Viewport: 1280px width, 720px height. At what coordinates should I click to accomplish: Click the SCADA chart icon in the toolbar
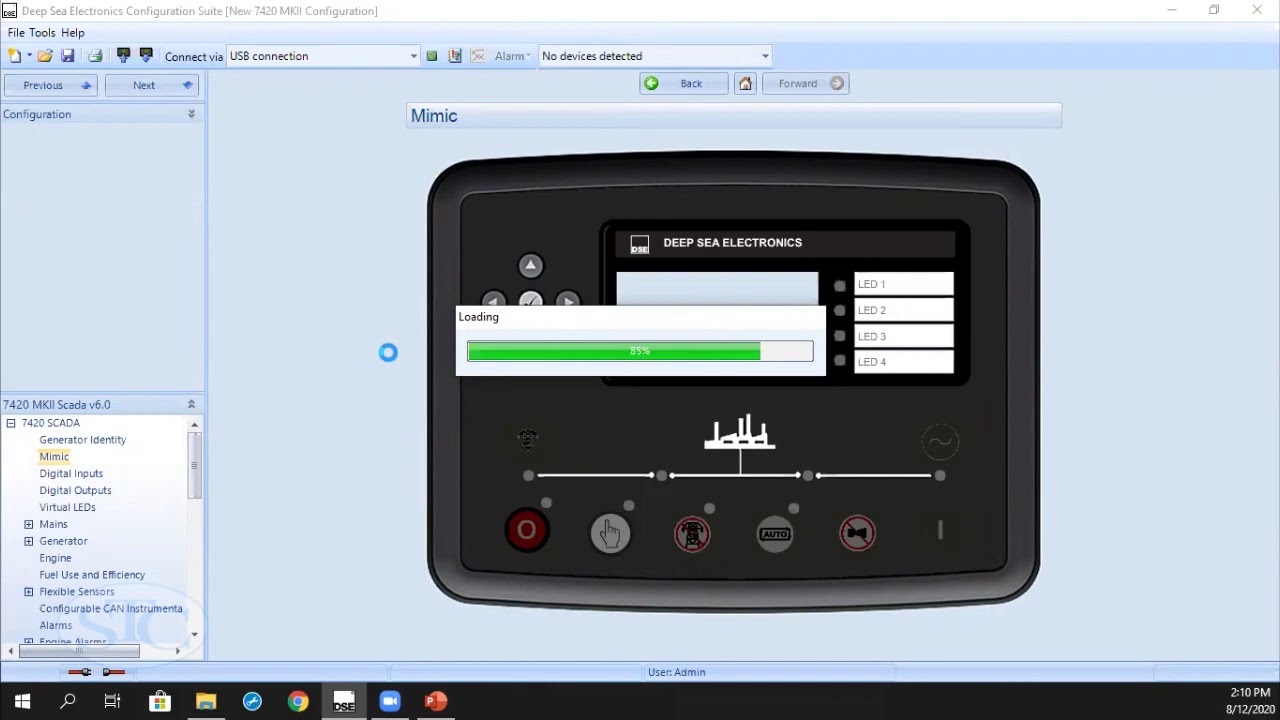(x=455, y=56)
